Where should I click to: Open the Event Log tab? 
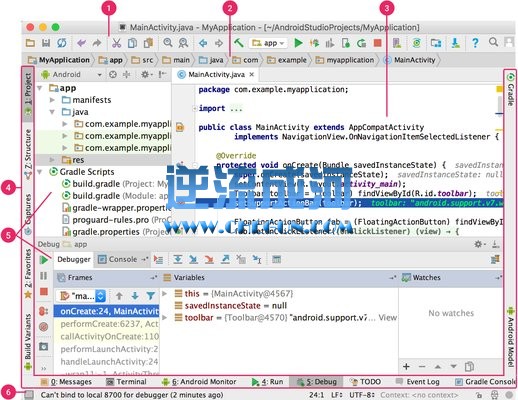(417, 382)
